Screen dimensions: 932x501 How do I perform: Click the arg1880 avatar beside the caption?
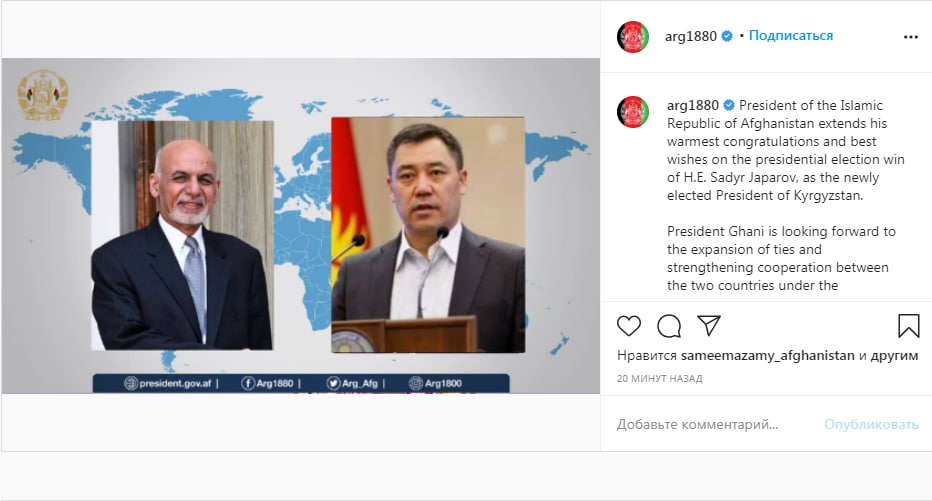[633, 112]
